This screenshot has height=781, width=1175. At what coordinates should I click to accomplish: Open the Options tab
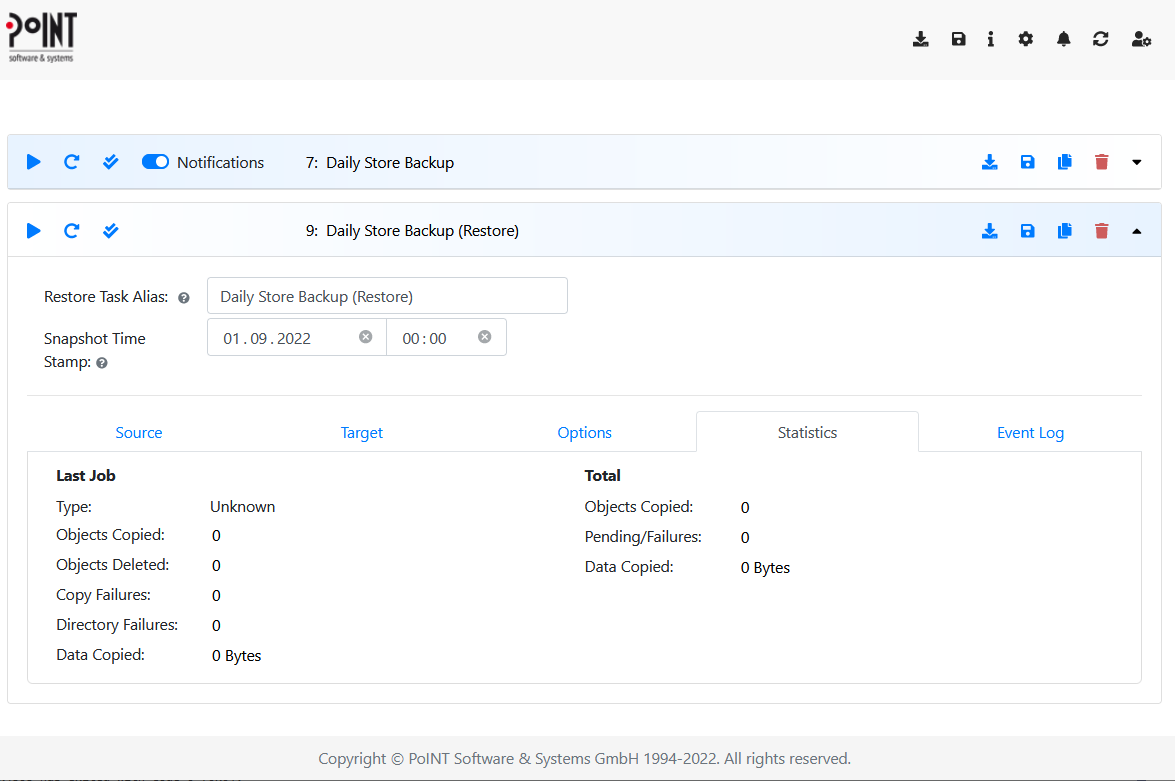tap(584, 432)
